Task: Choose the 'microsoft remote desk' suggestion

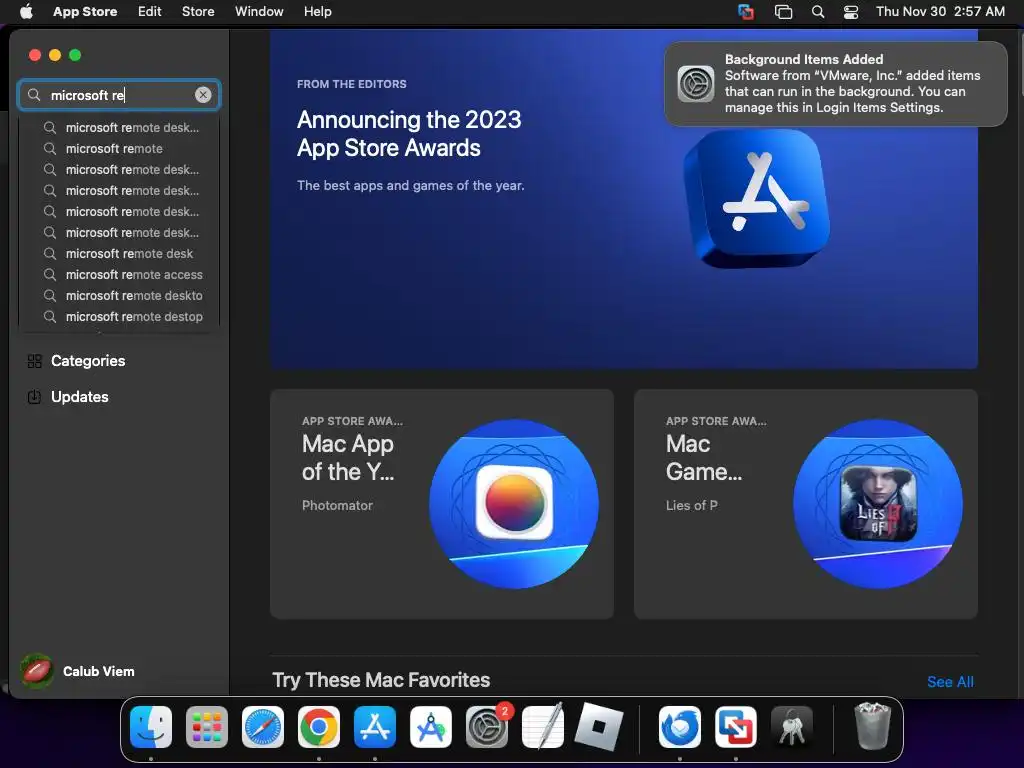Action: (129, 253)
